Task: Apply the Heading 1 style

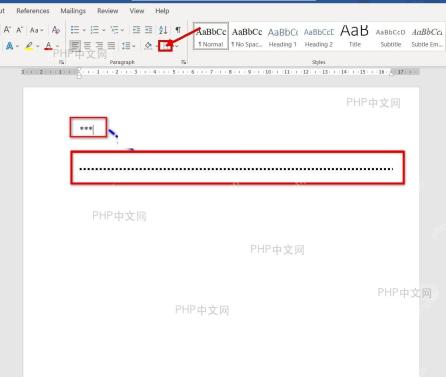Action: point(283,36)
